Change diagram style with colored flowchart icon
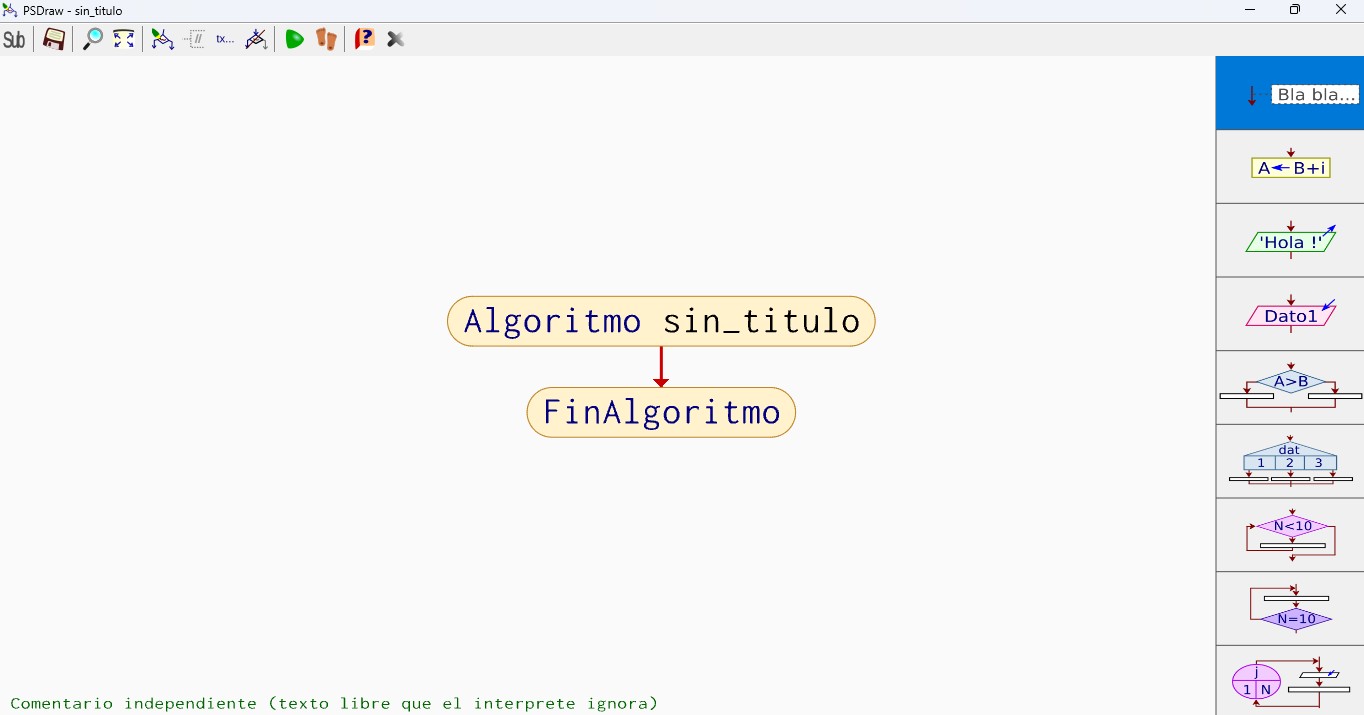Viewport: 1364px width, 715px height. [162, 40]
